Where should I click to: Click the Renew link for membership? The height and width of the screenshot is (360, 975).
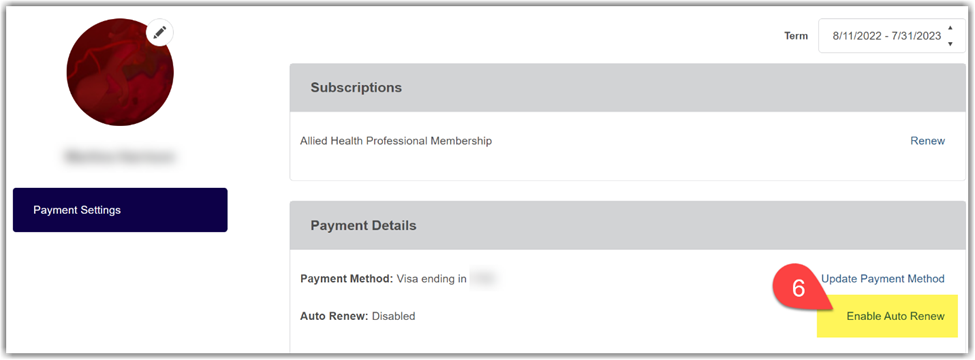[927, 141]
